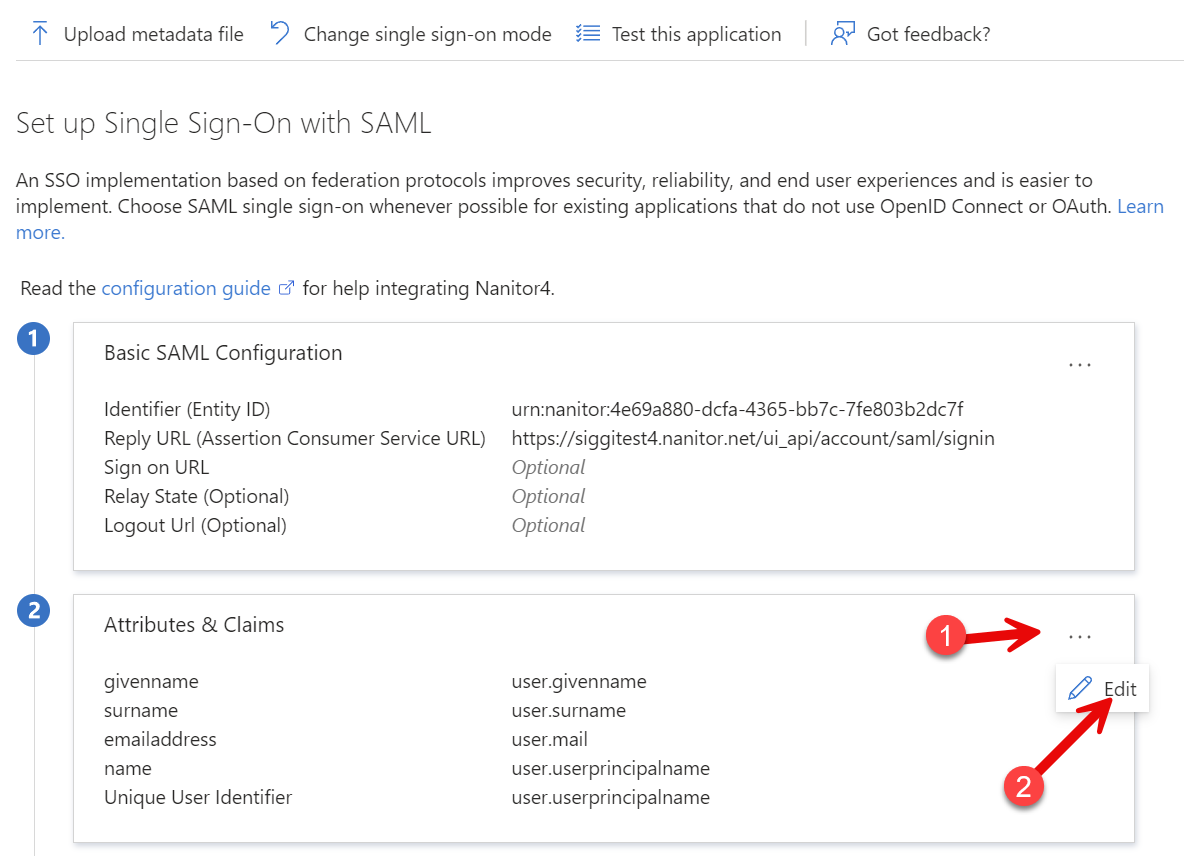Select Change single sign-on mode
This screenshot has width=1184, height=856.
(427, 34)
